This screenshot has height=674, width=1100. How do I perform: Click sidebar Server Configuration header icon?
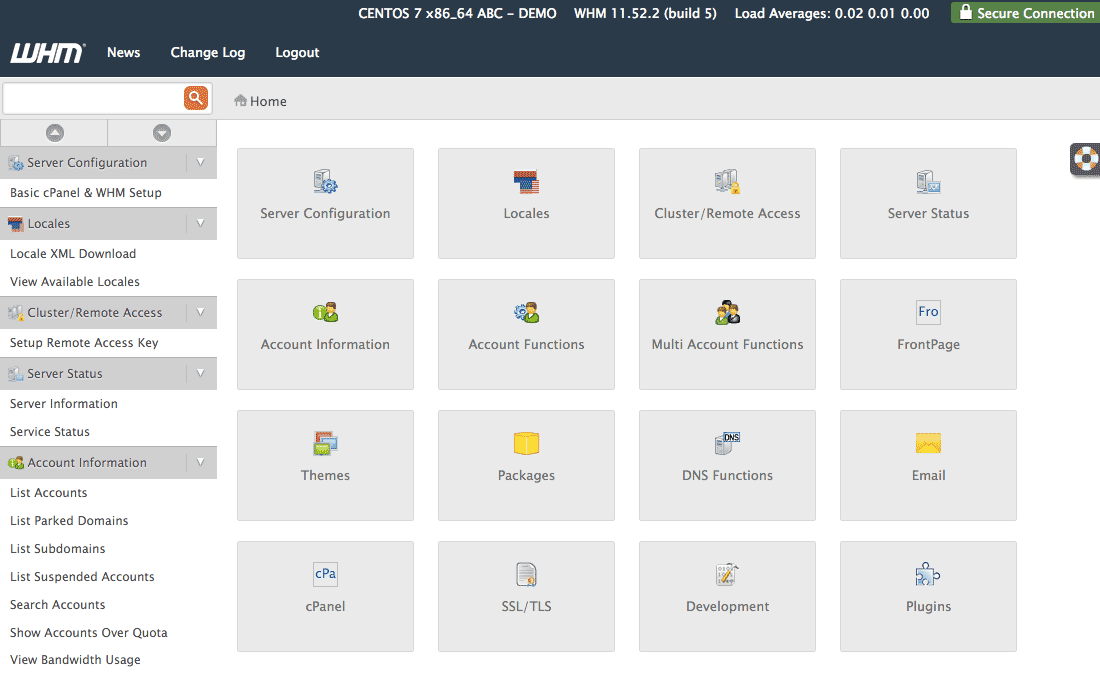click(15, 163)
